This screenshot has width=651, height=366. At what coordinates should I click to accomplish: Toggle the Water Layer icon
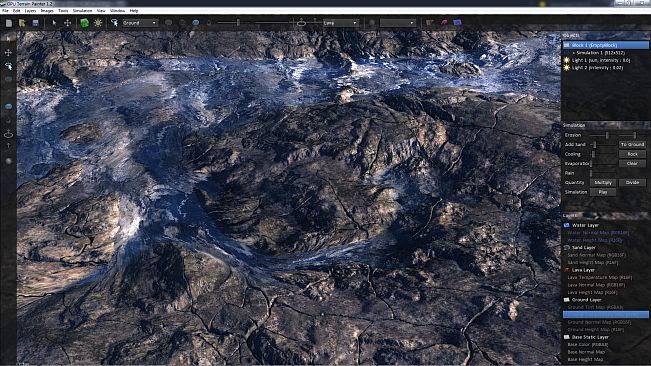(x=567, y=225)
